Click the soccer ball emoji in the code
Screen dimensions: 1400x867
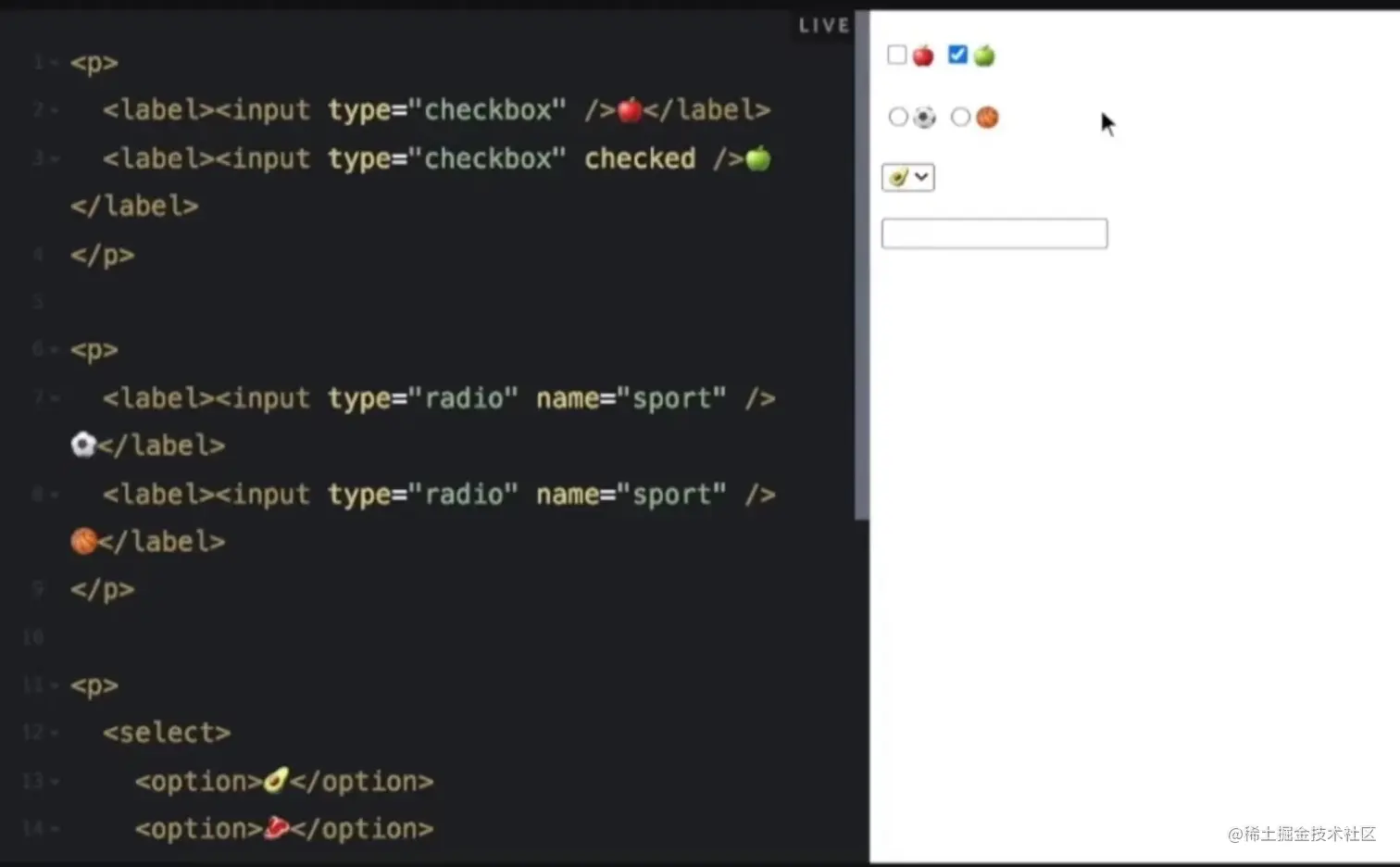click(83, 446)
